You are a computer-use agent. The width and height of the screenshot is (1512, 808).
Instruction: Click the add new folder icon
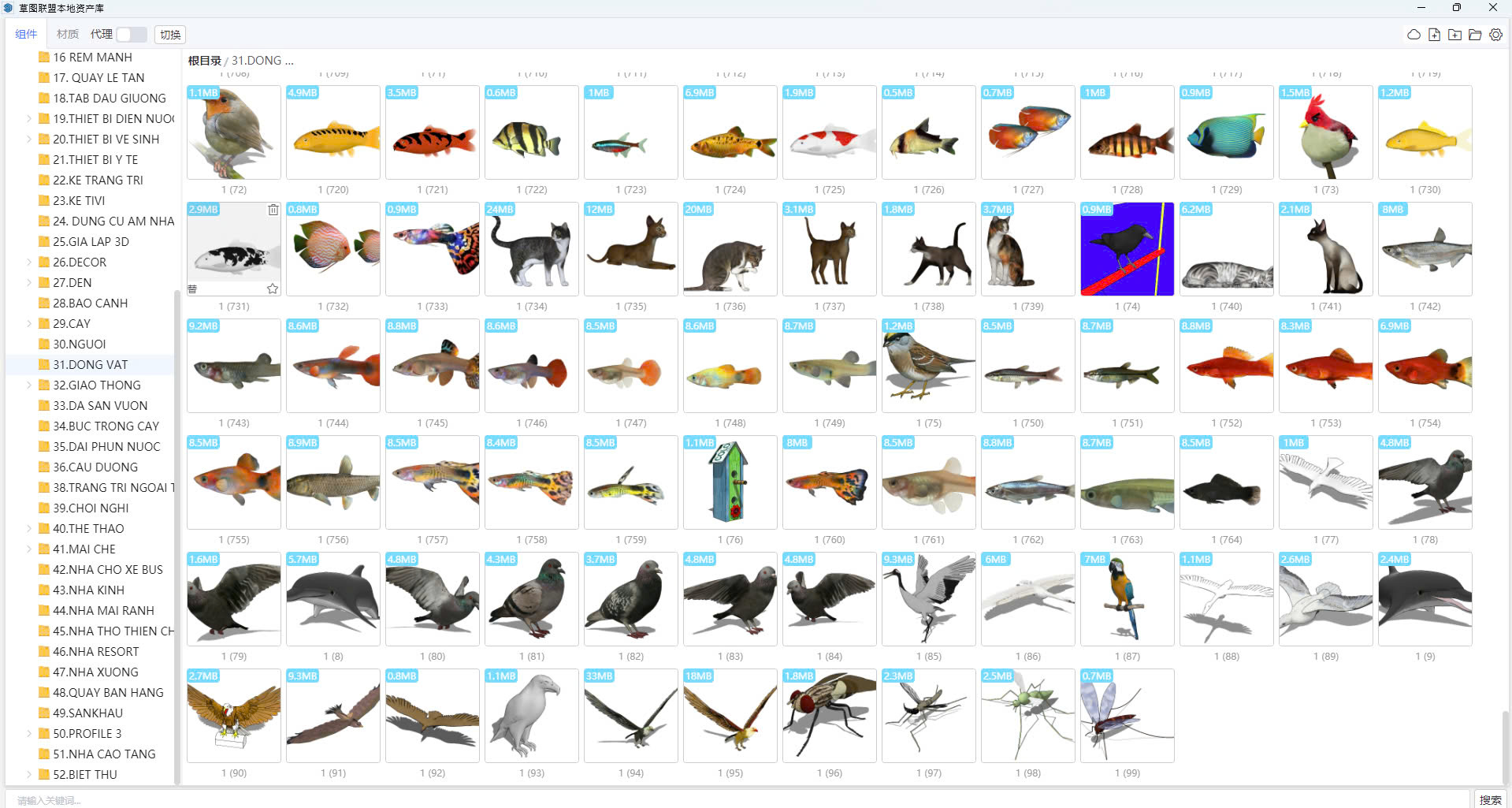tap(1454, 35)
